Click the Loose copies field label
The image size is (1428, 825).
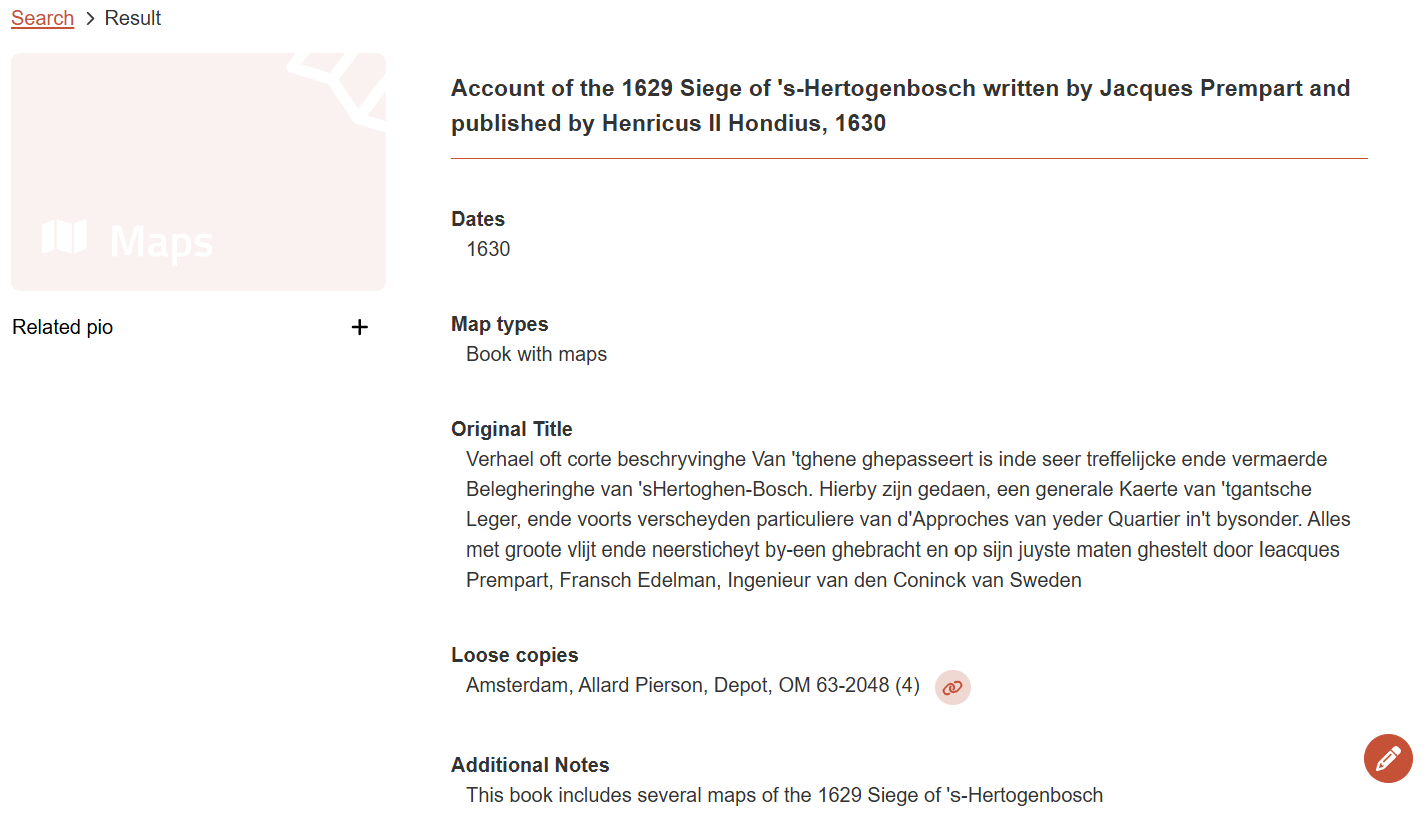(x=514, y=655)
